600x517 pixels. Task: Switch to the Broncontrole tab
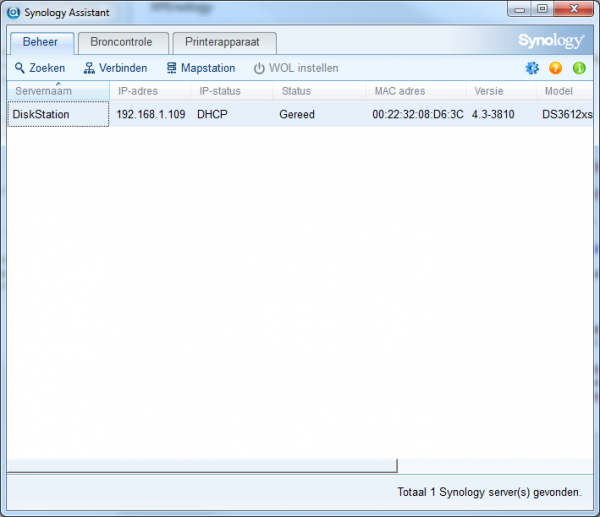(122, 42)
